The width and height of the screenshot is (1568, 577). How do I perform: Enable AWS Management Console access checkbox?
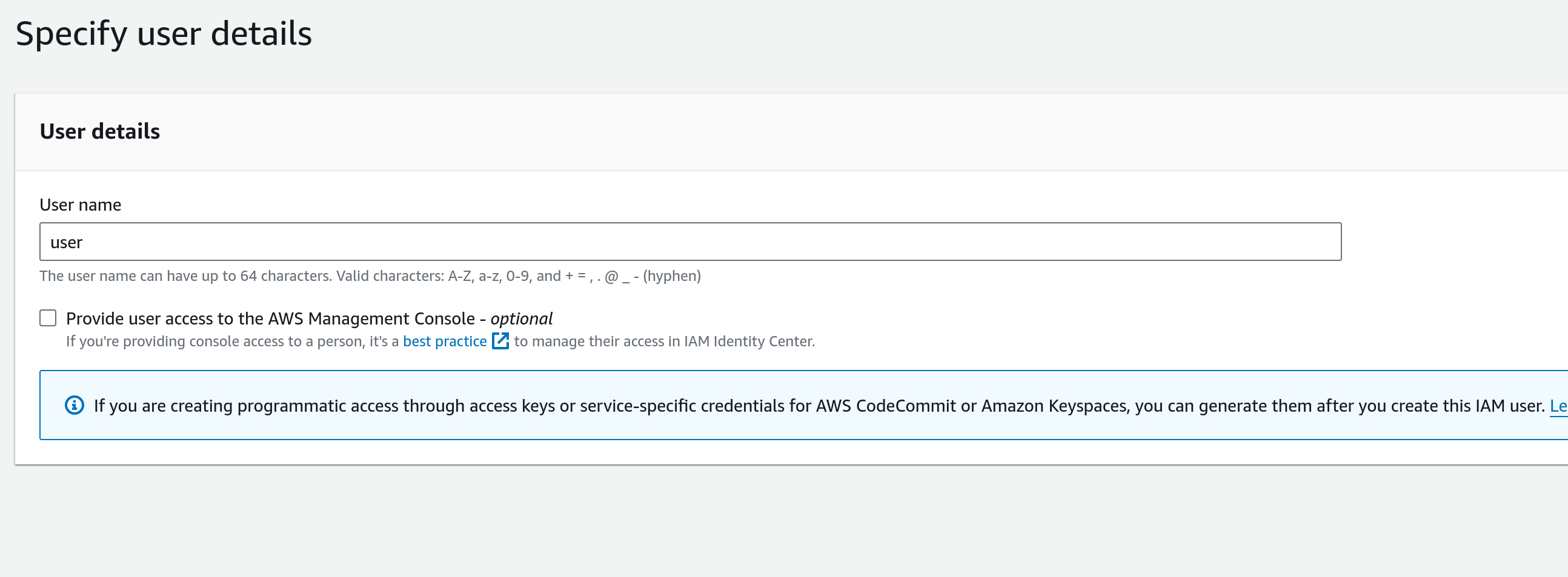tap(48, 318)
